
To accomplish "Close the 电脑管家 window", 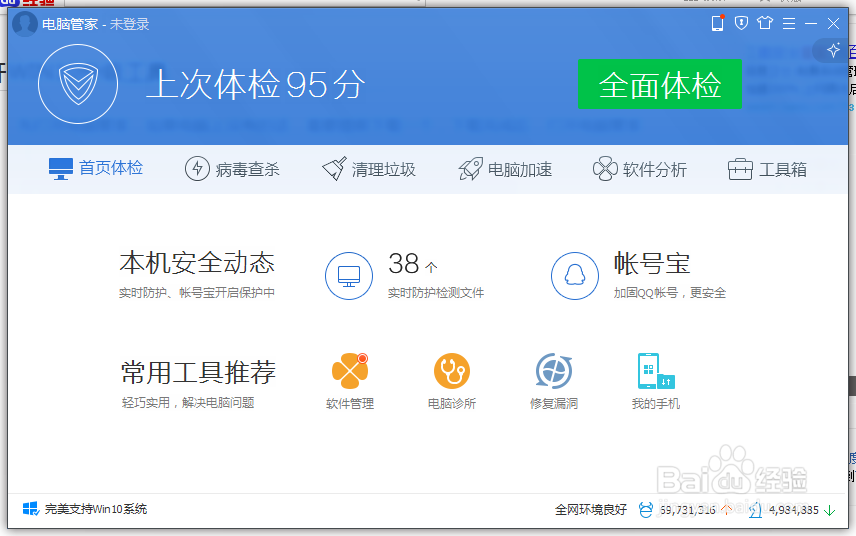I will pyautogui.click(x=833, y=23).
